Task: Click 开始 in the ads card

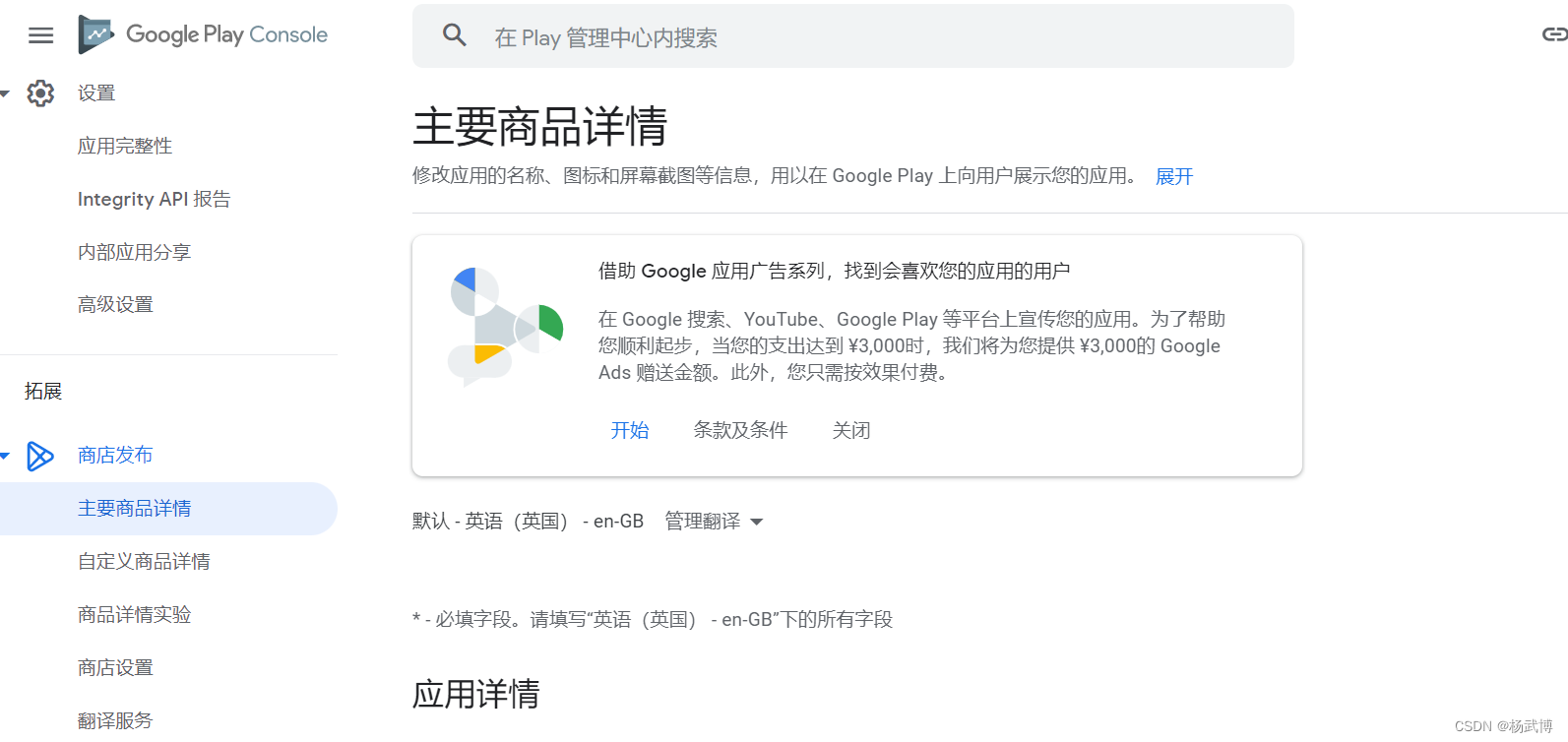Action: 630,430
